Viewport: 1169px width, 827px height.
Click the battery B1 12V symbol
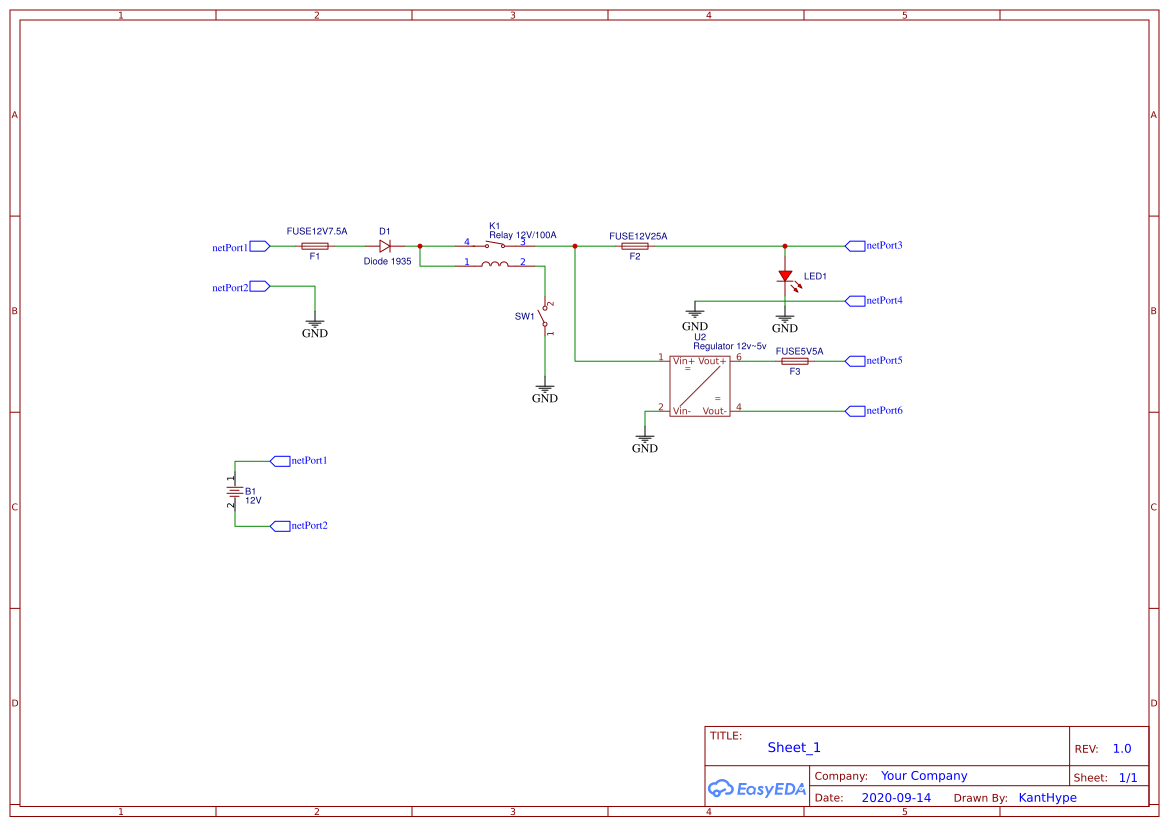(x=237, y=493)
